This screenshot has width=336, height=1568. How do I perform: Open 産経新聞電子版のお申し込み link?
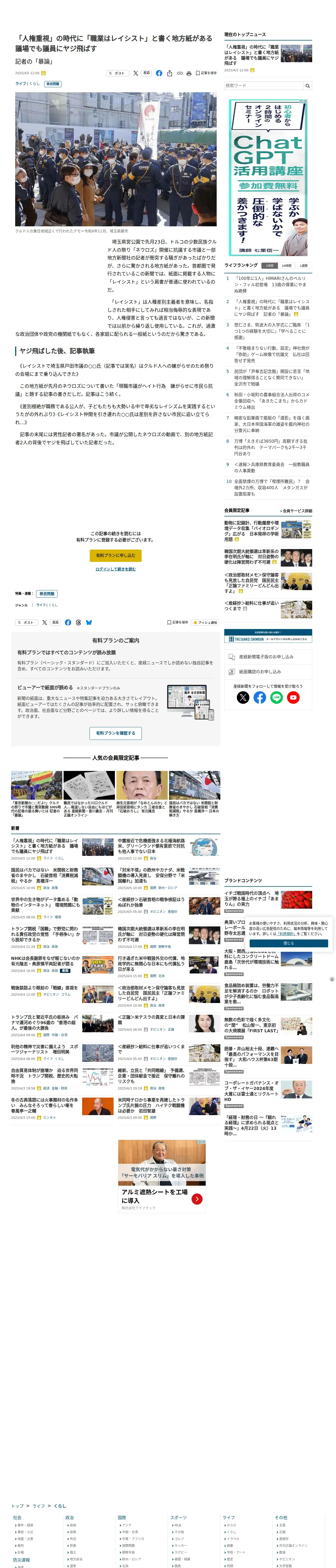point(268,657)
